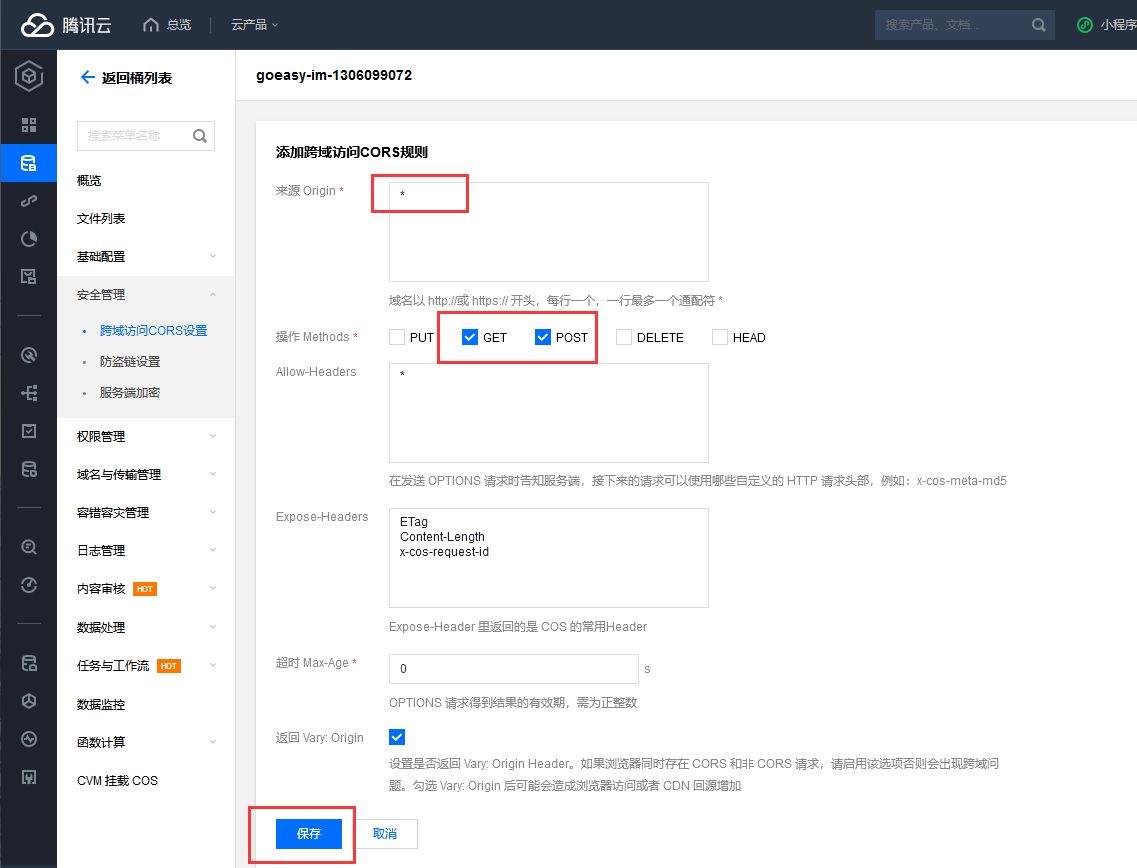
Task: Select the highlighted storage bucket icon in rail
Action: (29, 163)
